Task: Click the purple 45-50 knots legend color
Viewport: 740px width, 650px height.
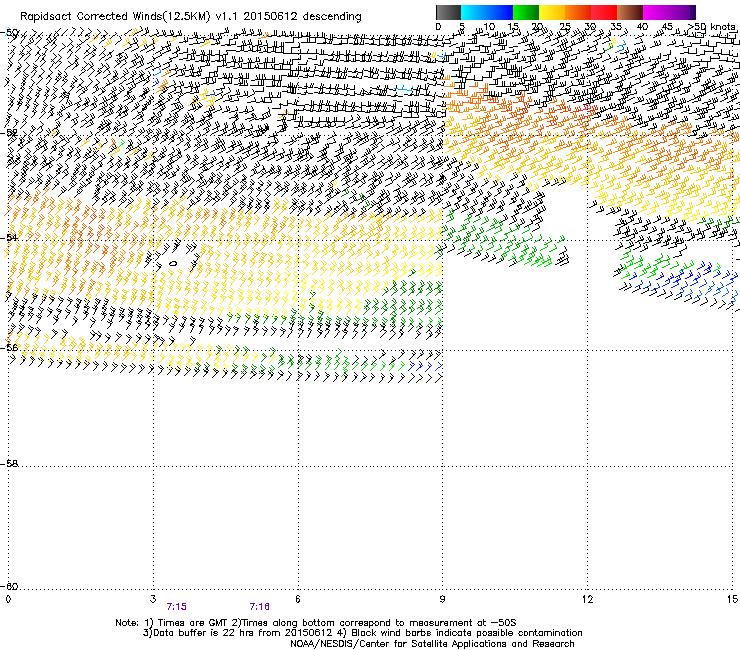Action: point(682,12)
